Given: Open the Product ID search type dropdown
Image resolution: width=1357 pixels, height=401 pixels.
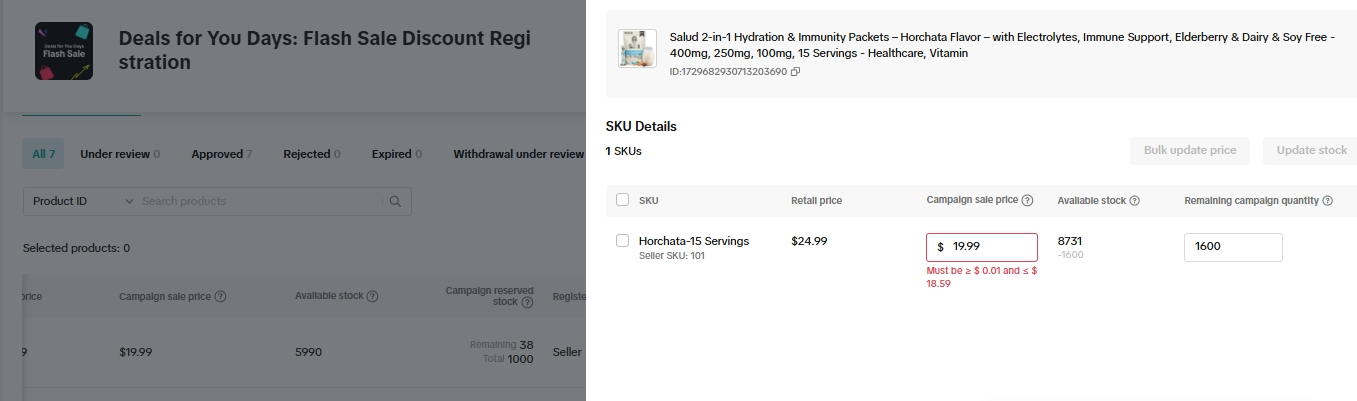Looking at the screenshot, I should coord(82,201).
